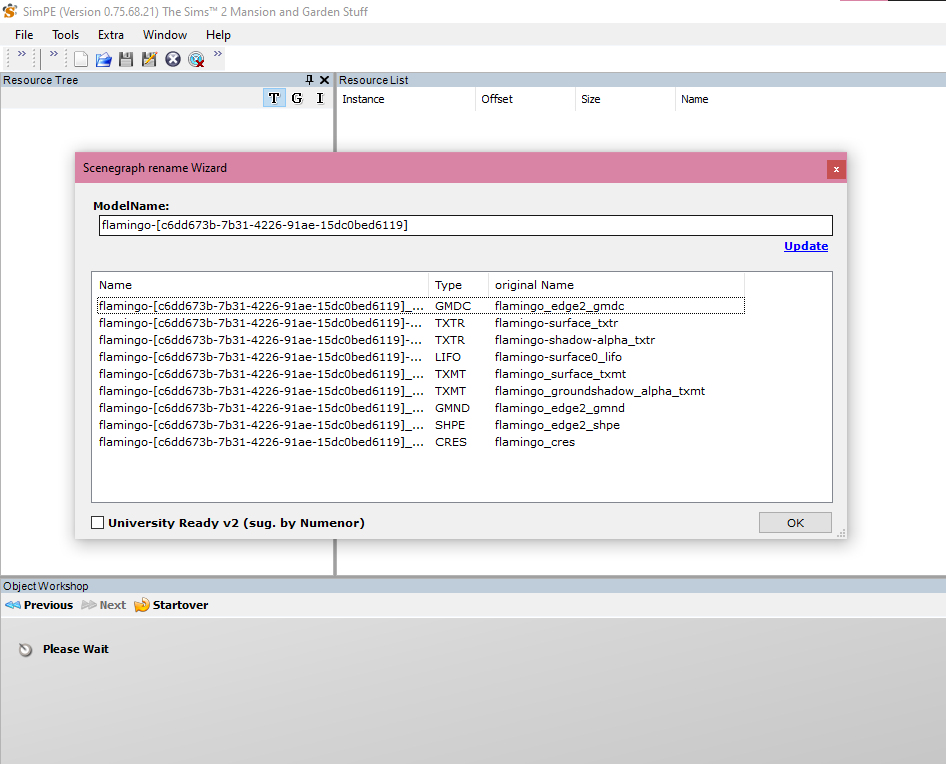Toggle the G group view in Resource Tree

pos(297,98)
